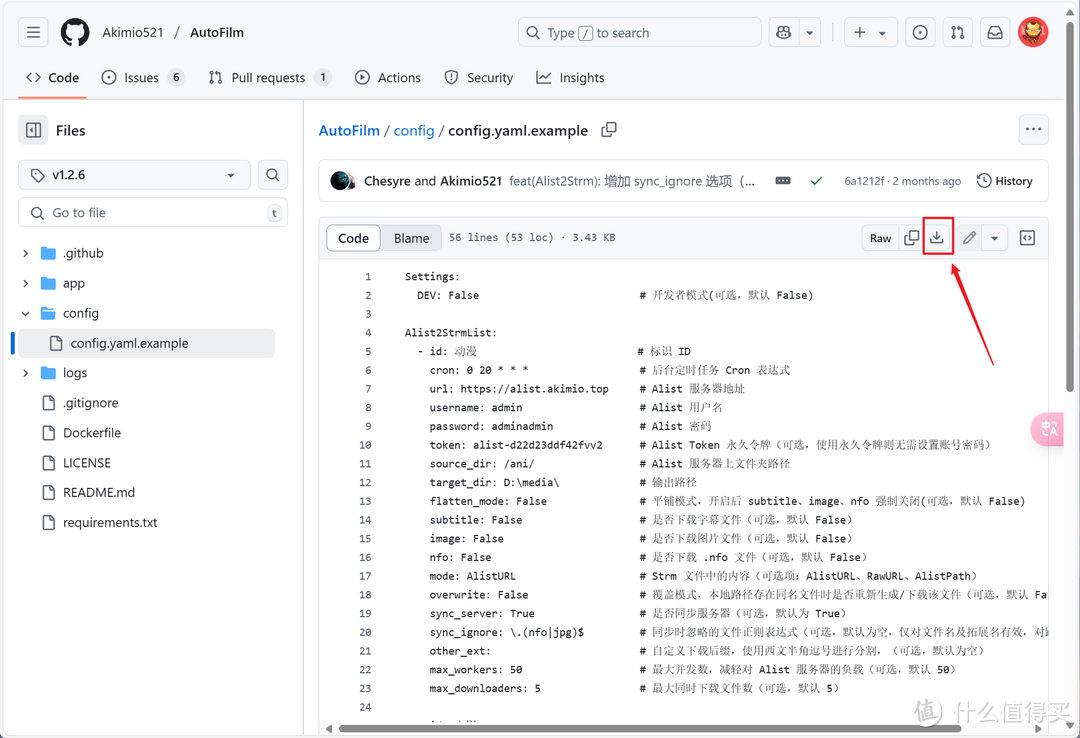Copy raw file contents icon

tap(911, 238)
